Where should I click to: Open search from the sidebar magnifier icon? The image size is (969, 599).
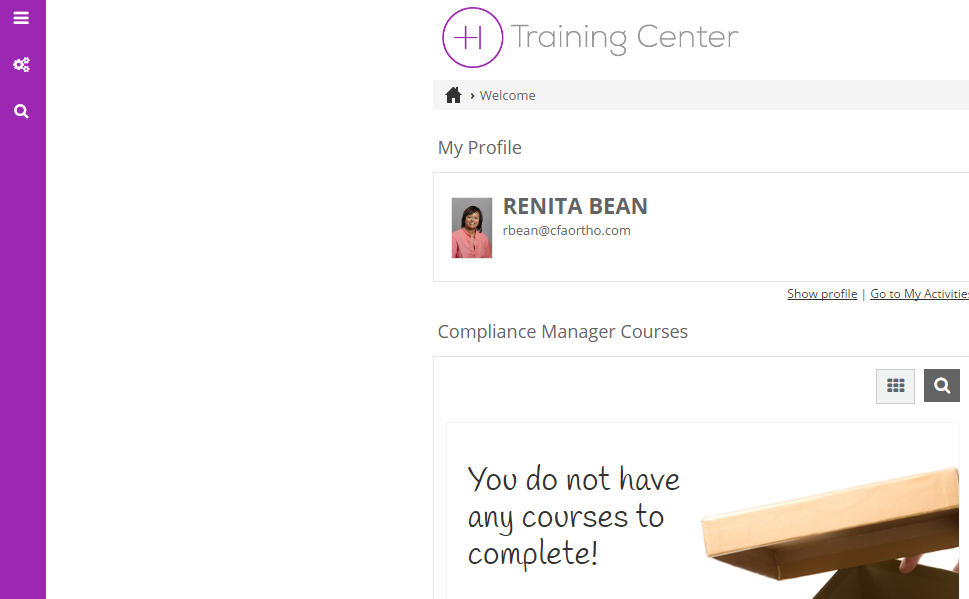click(x=21, y=111)
